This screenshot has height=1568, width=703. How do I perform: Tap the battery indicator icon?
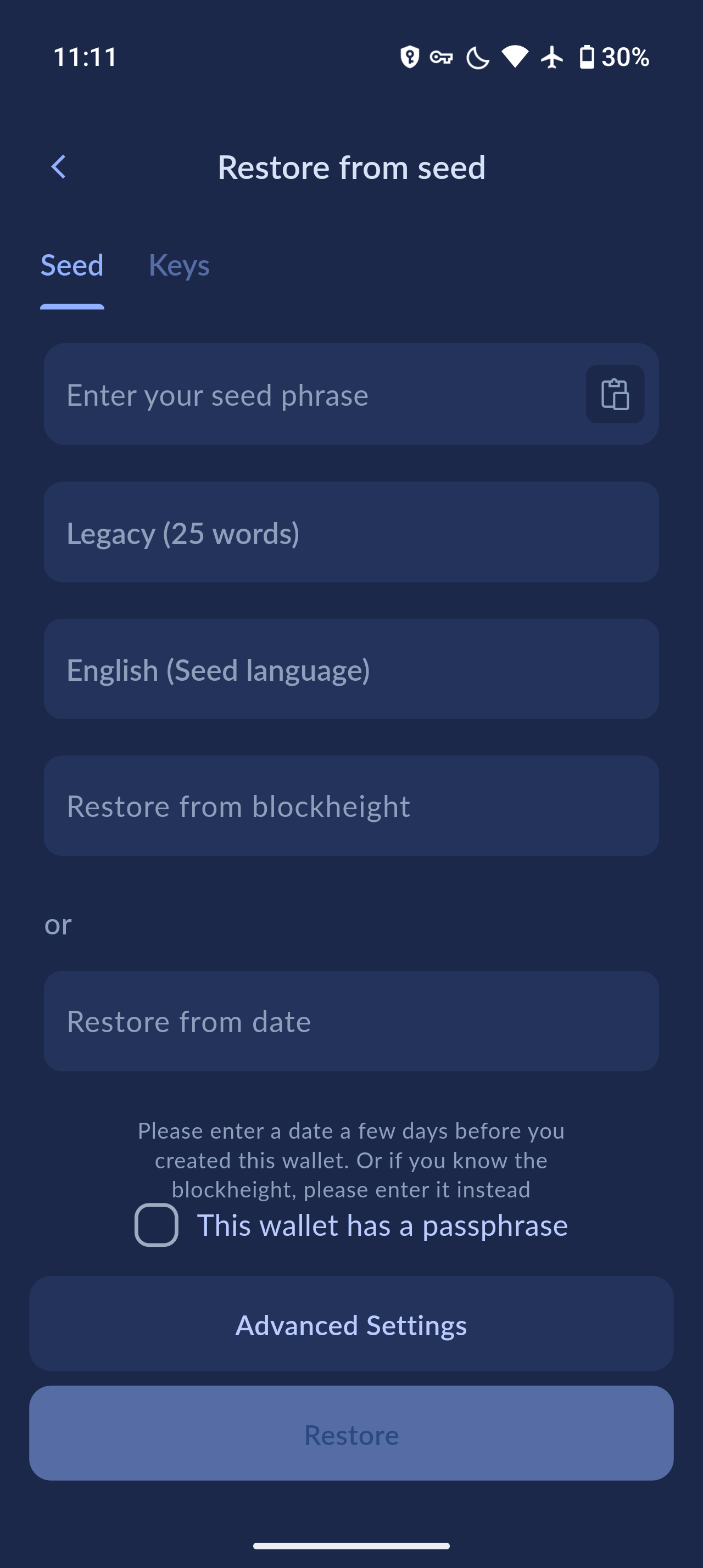pos(587,57)
